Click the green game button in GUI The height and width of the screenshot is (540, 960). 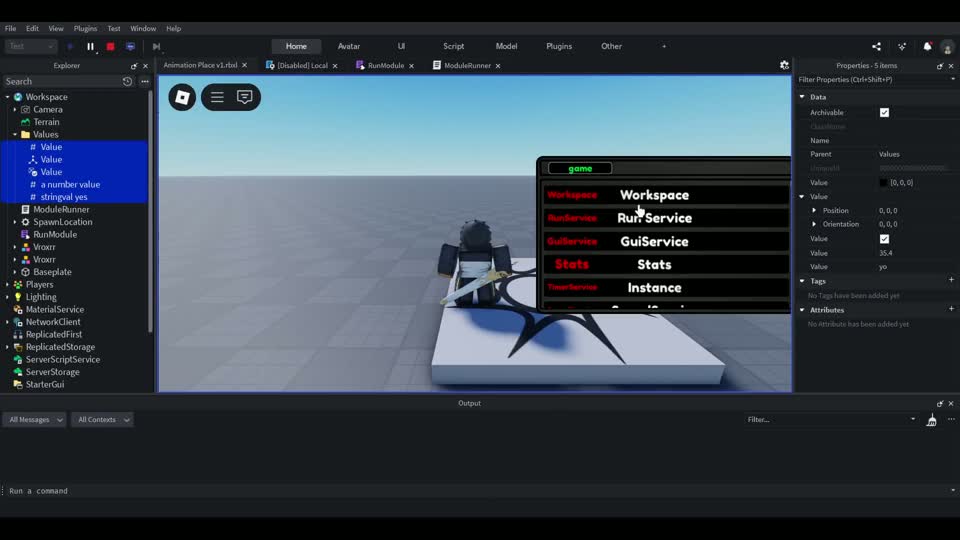click(580, 168)
